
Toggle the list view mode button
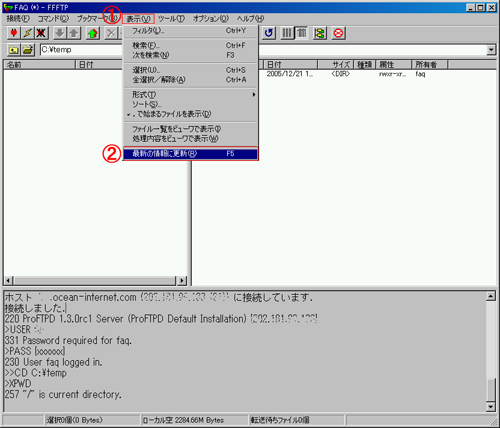(x=287, y=33)
